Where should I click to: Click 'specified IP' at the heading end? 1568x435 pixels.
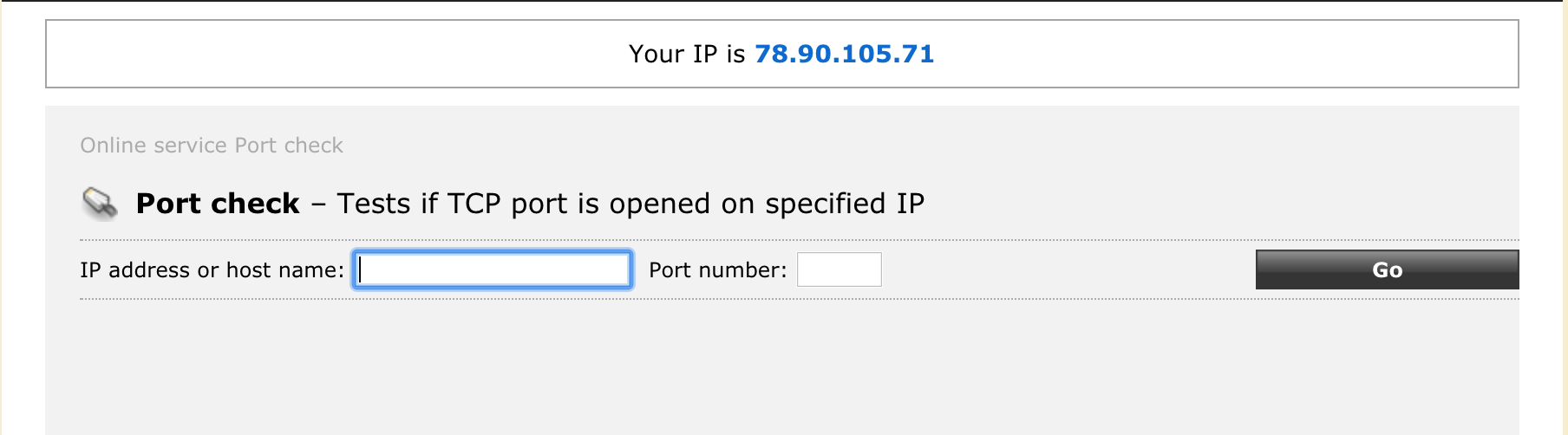click(845, 204)
